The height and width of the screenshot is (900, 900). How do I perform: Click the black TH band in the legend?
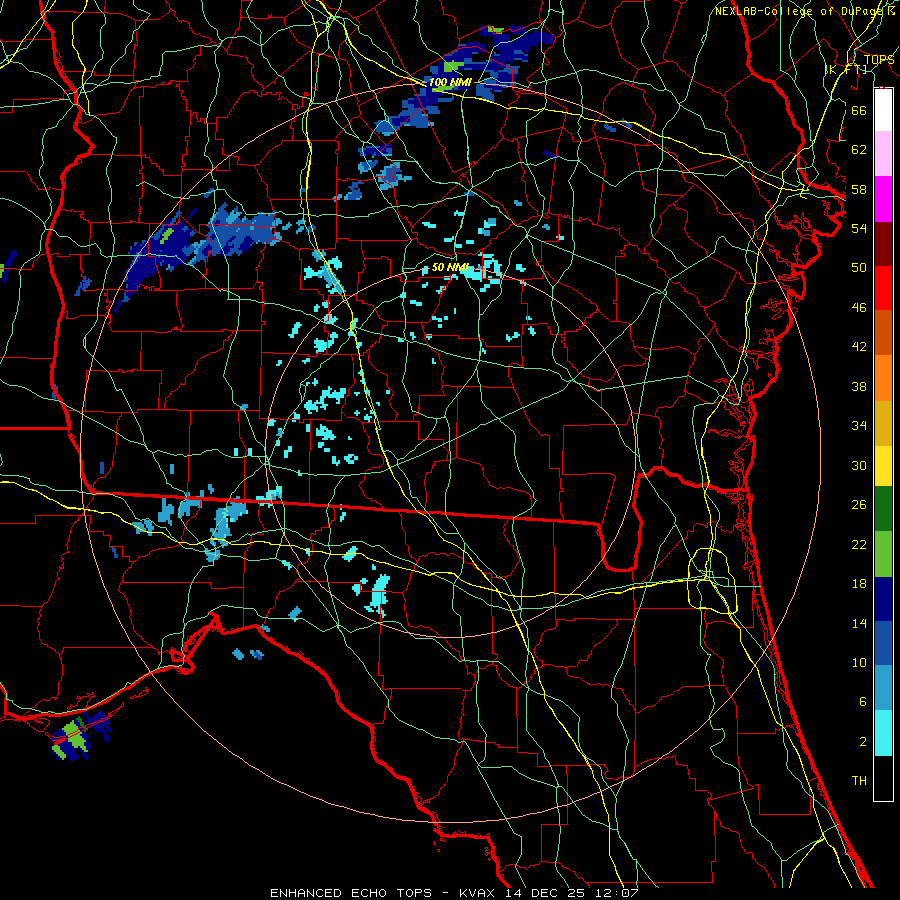(x=883, y=778)
